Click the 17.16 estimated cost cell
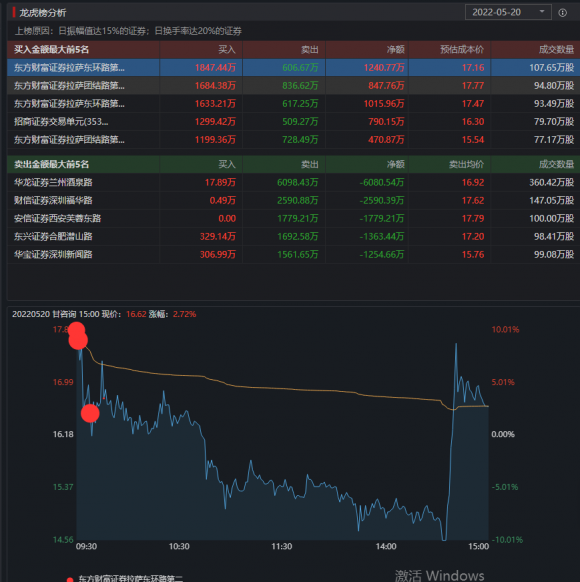 [473, 68]
